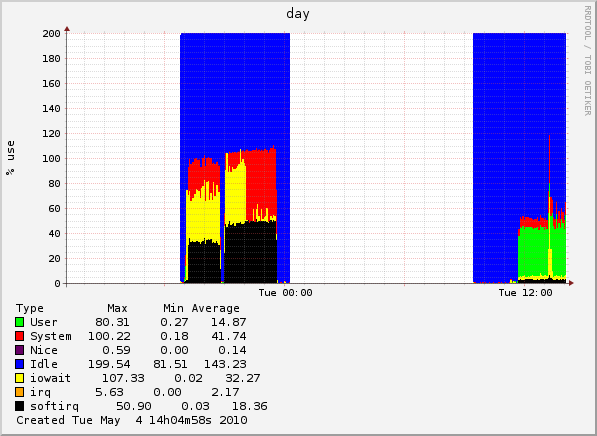This screenshot has width=597, height=436.
Task: Click the Tue 00:00 time axis label
Action: (286, 293)
